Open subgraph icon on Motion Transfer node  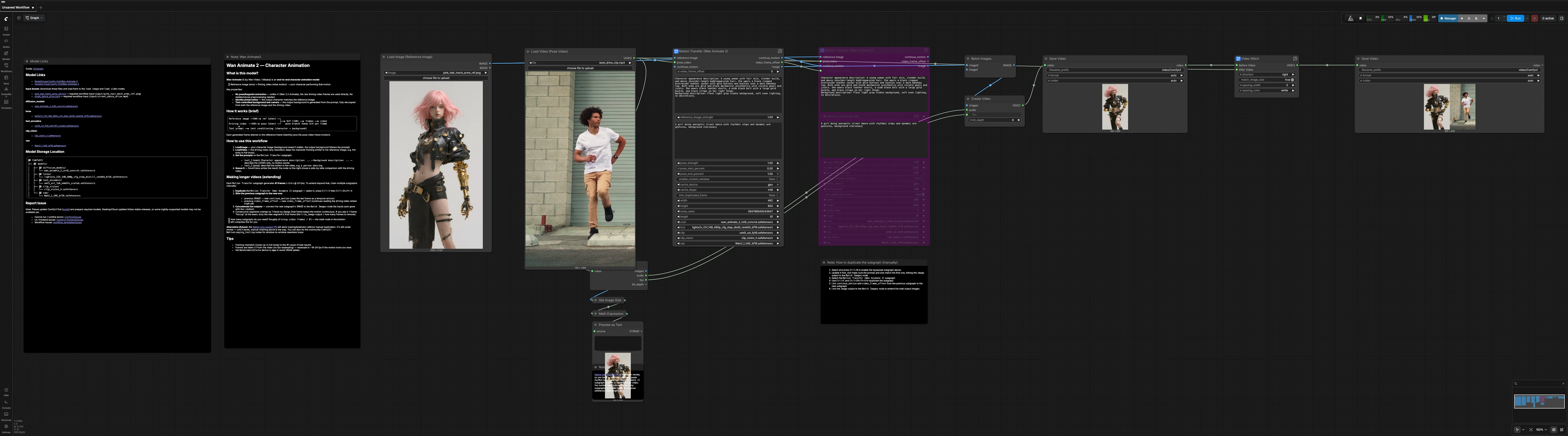[x=780, y=51]
